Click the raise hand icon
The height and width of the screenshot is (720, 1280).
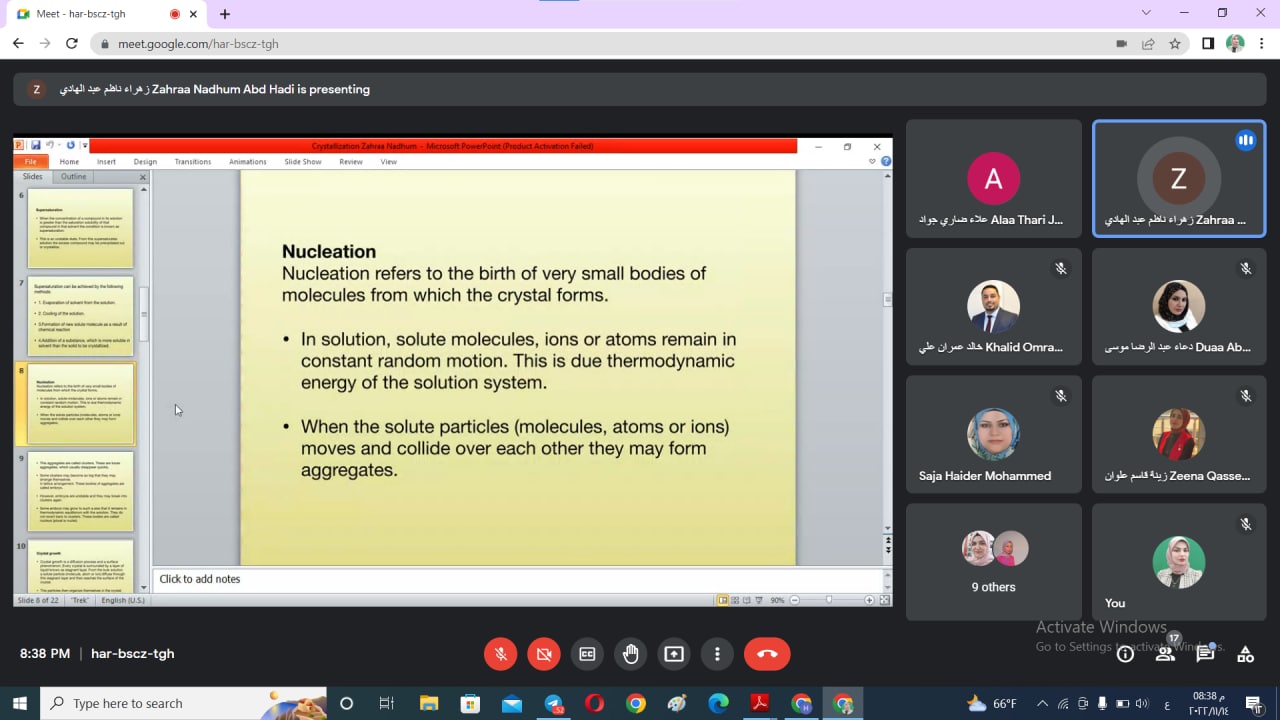[631, 654]
